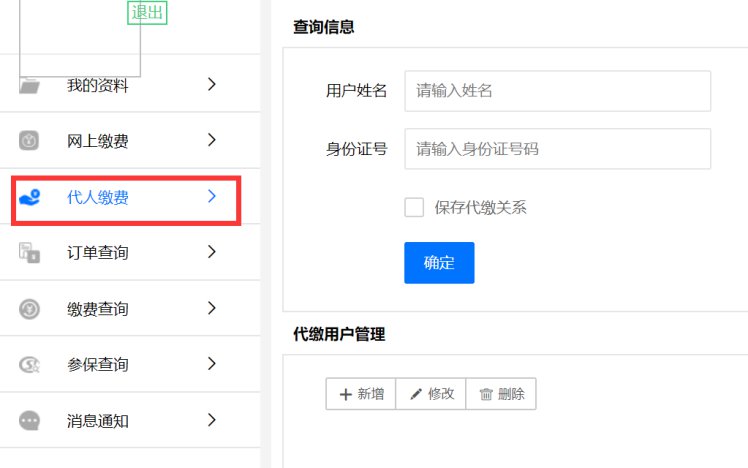
Task: Click the 消息通知 chat bubble icon
Action: [x=30, y=421]
